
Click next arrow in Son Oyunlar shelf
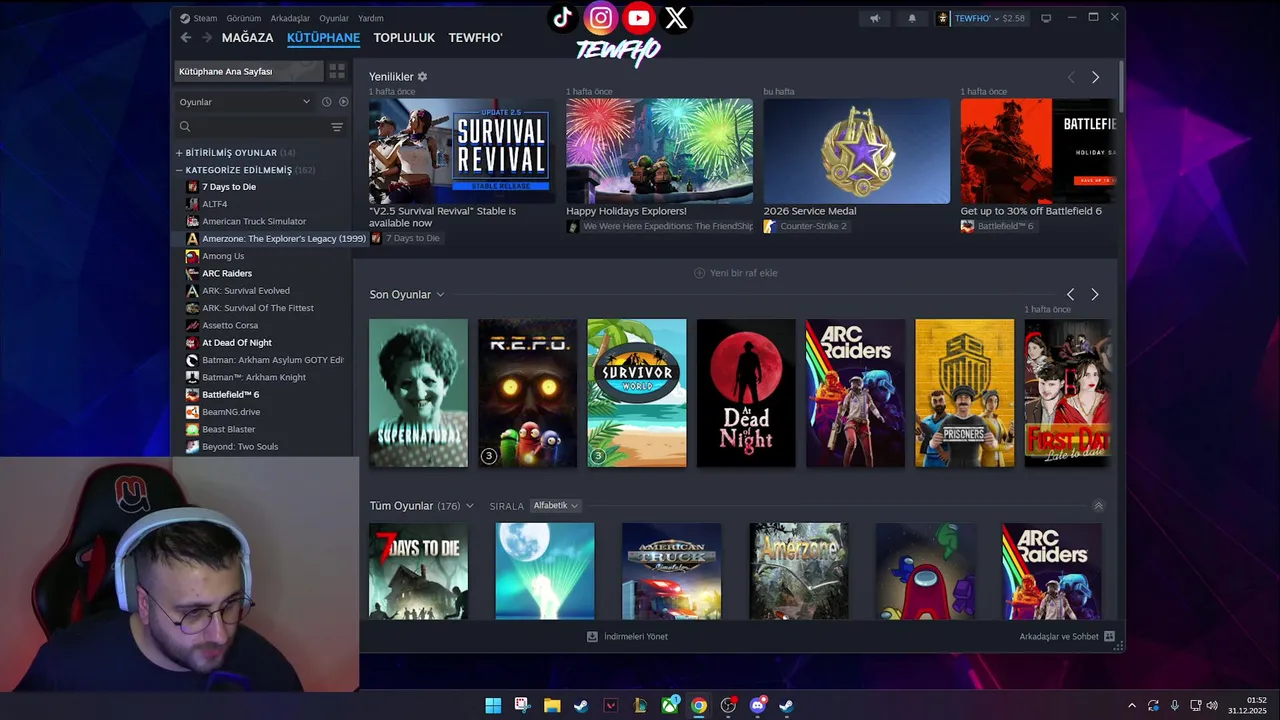(x=1095, y=294)
